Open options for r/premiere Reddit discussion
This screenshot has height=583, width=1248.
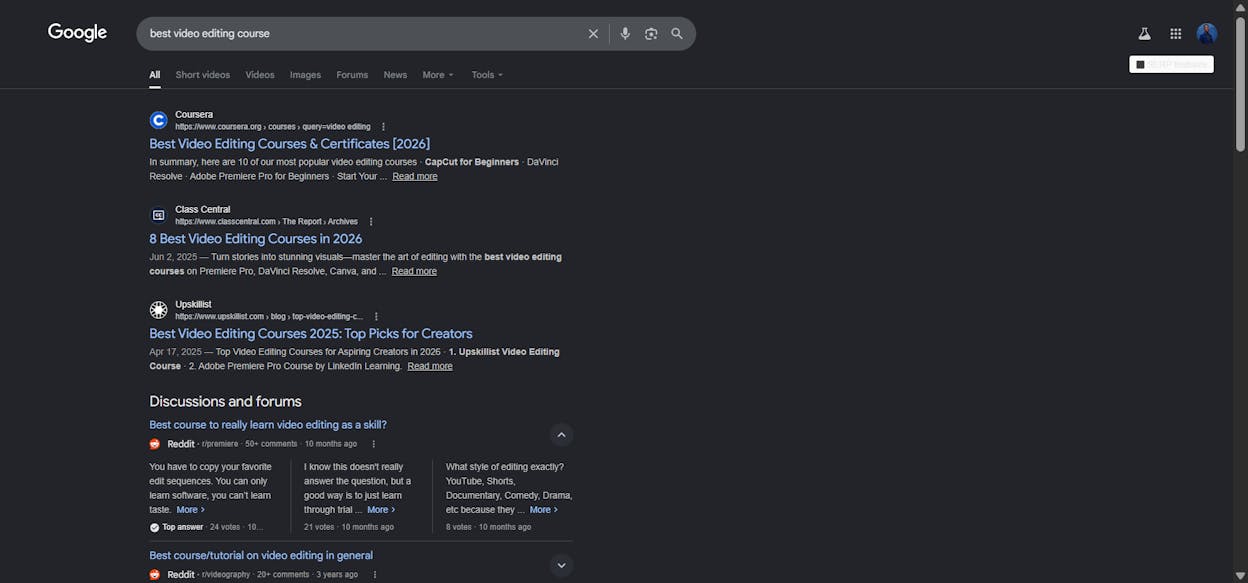coord(374,444)
